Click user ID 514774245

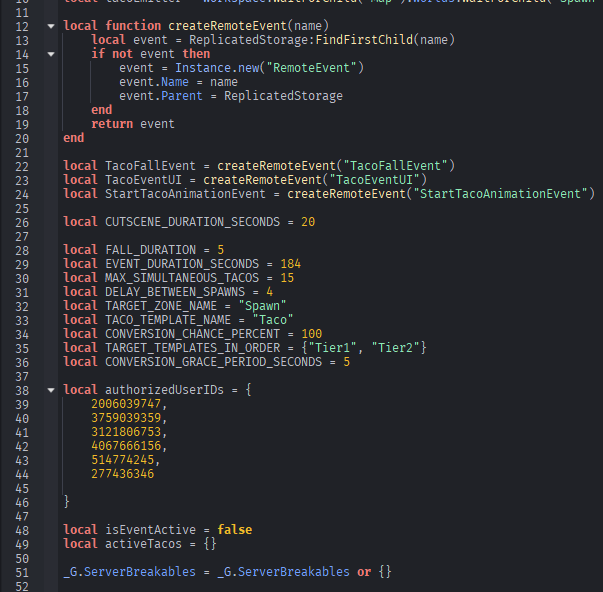(123, 460)
